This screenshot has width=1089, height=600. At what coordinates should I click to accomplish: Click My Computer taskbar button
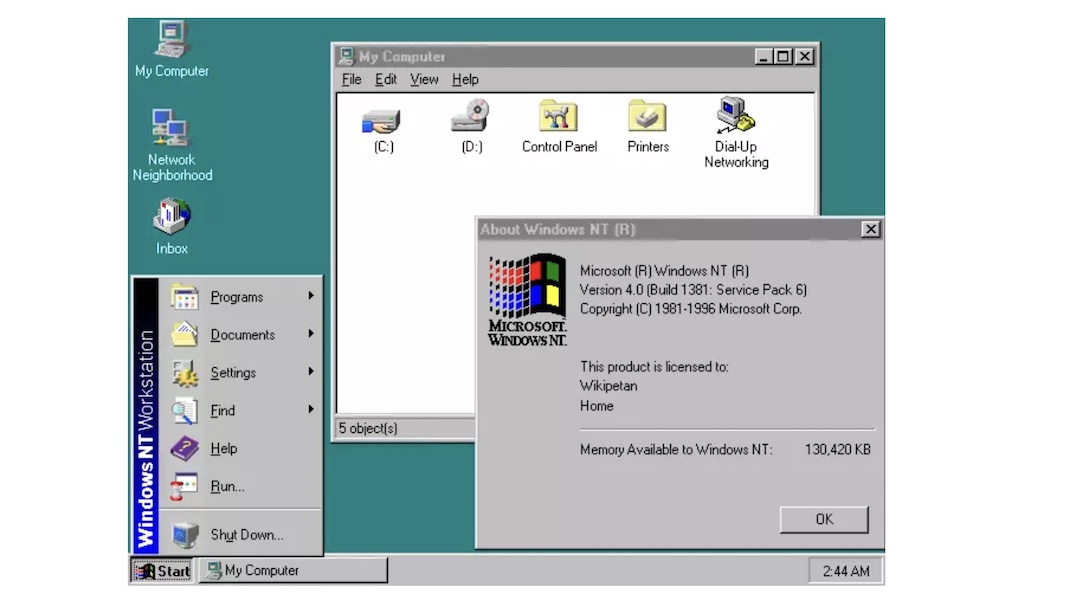[293, 571]
